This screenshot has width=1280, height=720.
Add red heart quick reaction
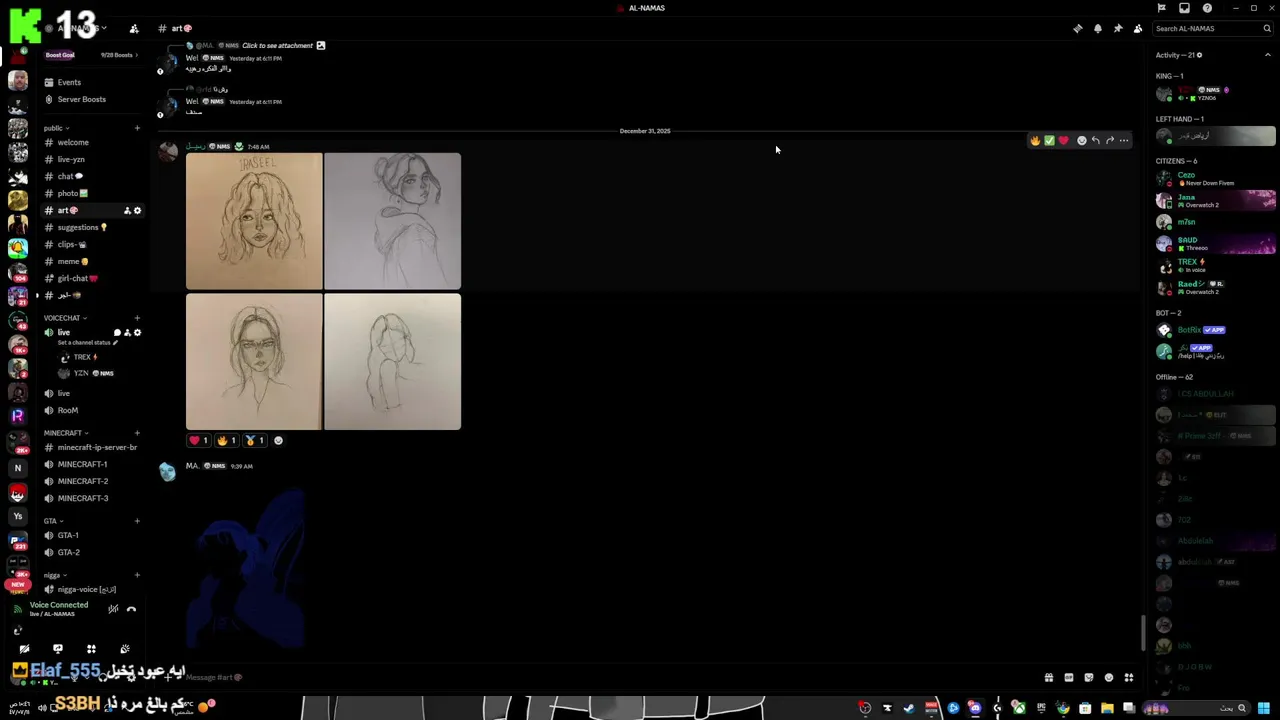1063,140
